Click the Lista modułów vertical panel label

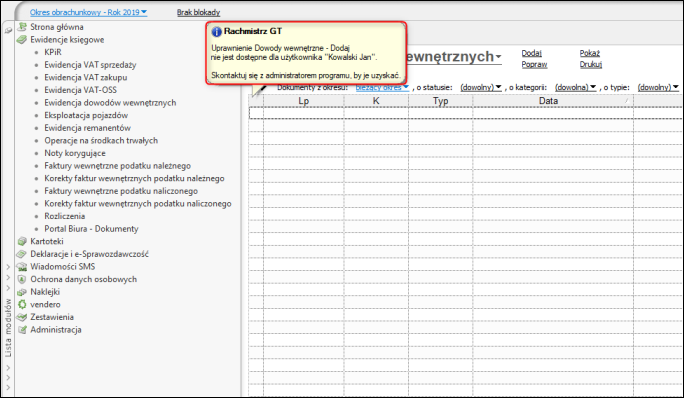(8, 327)
